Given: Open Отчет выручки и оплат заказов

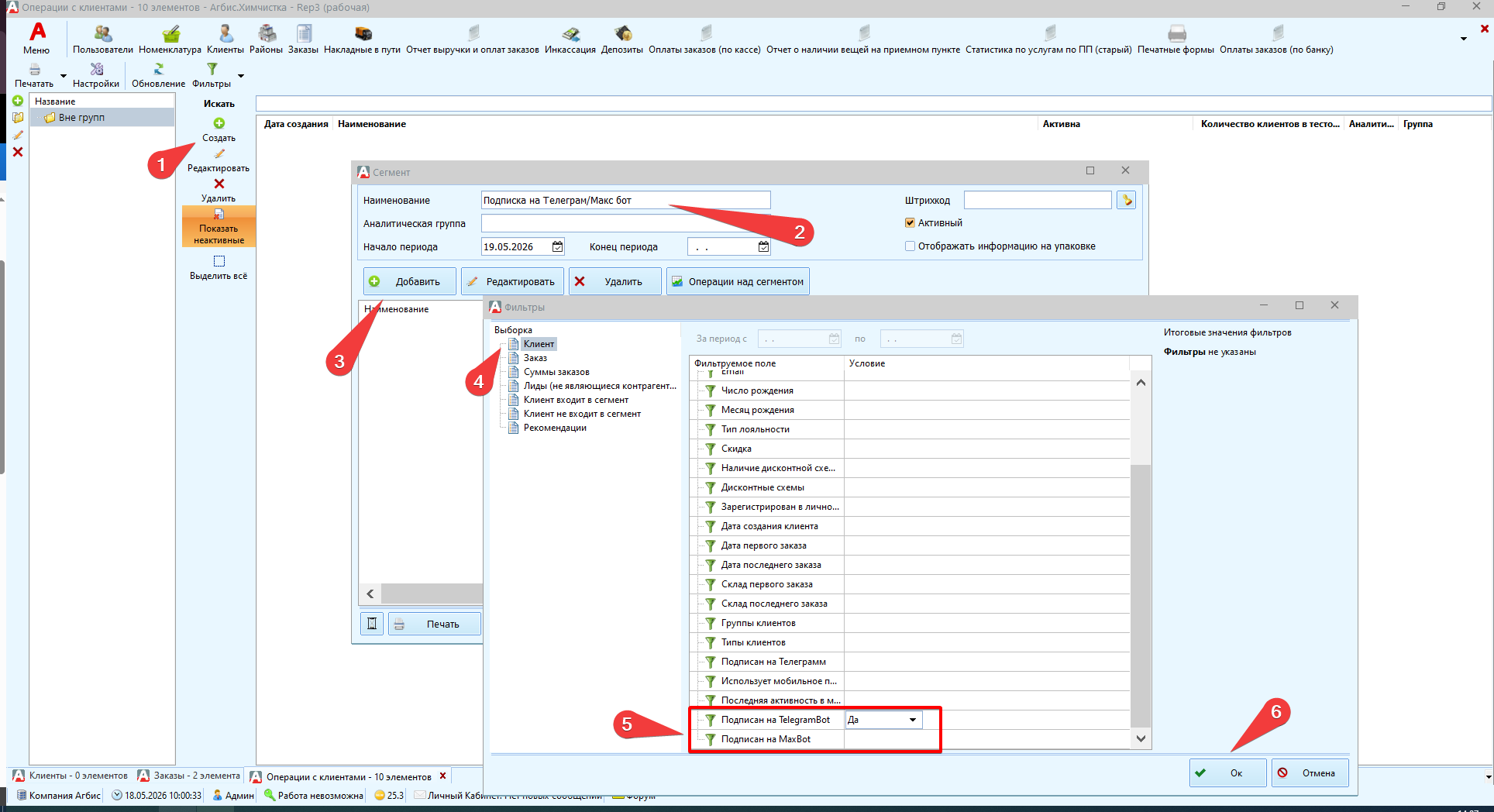Looking at the screenshot, I should coord(473,39).
